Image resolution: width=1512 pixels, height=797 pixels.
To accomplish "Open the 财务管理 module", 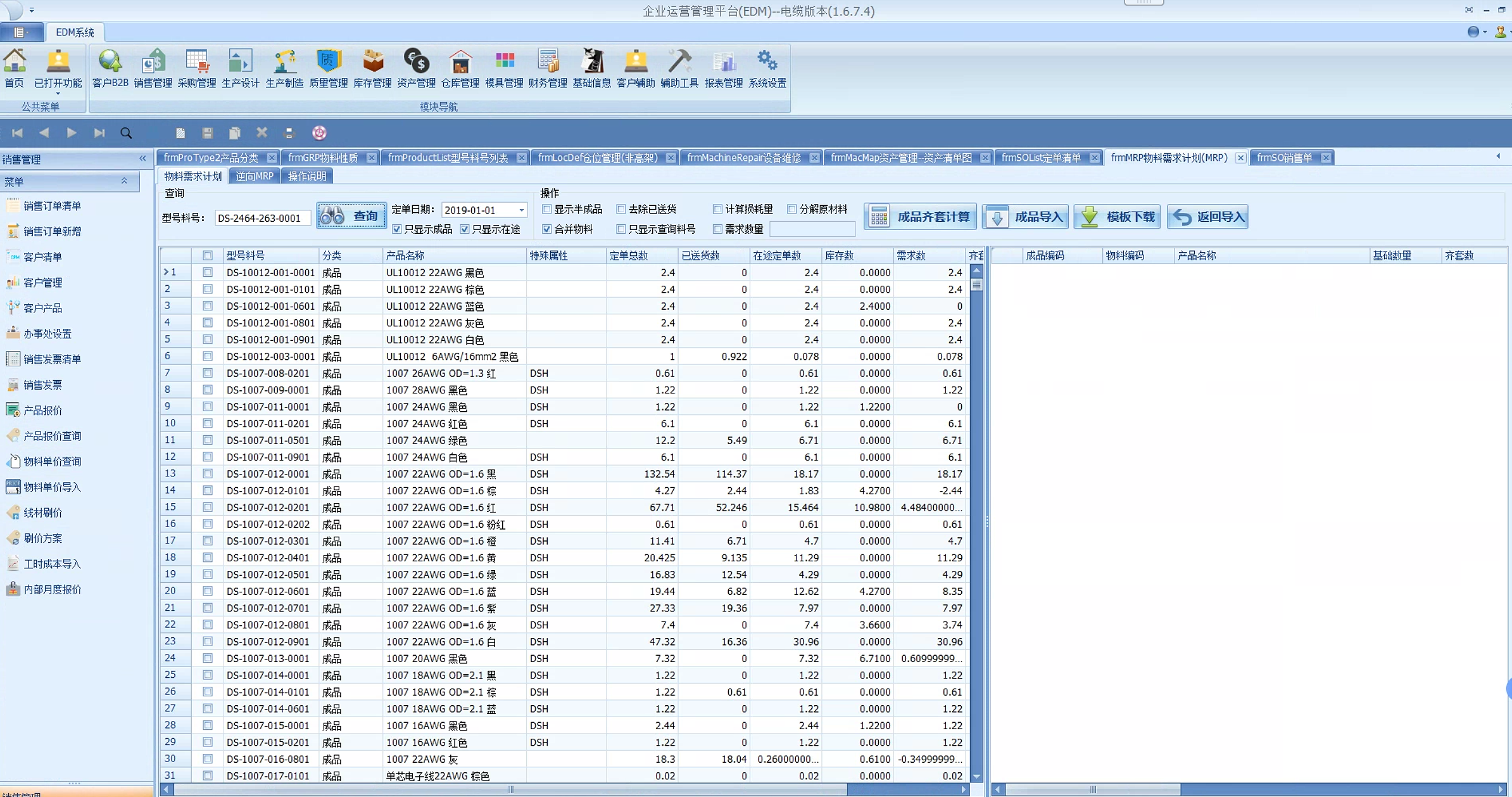I will point(548,68).
